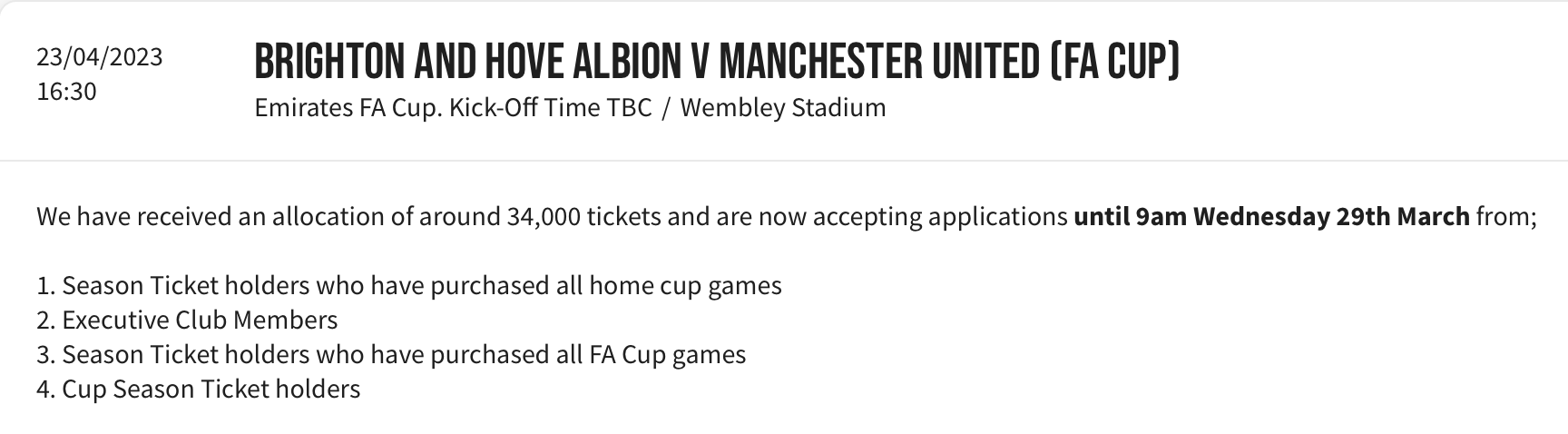1568x434 pixels.
Task: Click the Executive Club Members item
Action: pyautogui.click(x=187, y=321)
